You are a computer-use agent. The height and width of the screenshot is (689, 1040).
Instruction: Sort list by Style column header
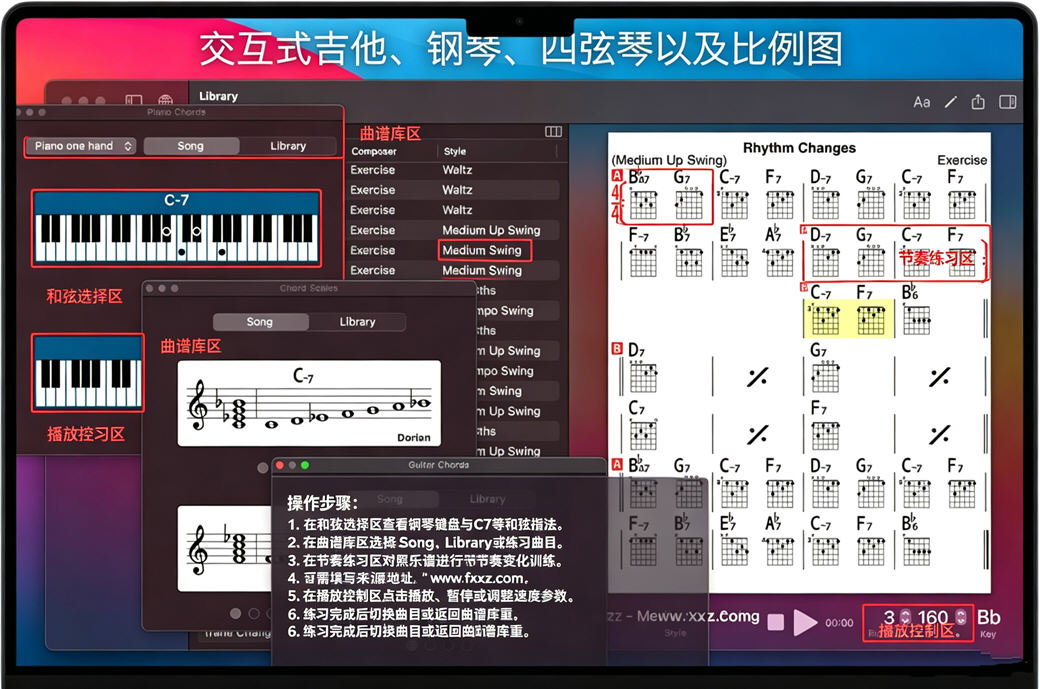(x=455, y=151)
